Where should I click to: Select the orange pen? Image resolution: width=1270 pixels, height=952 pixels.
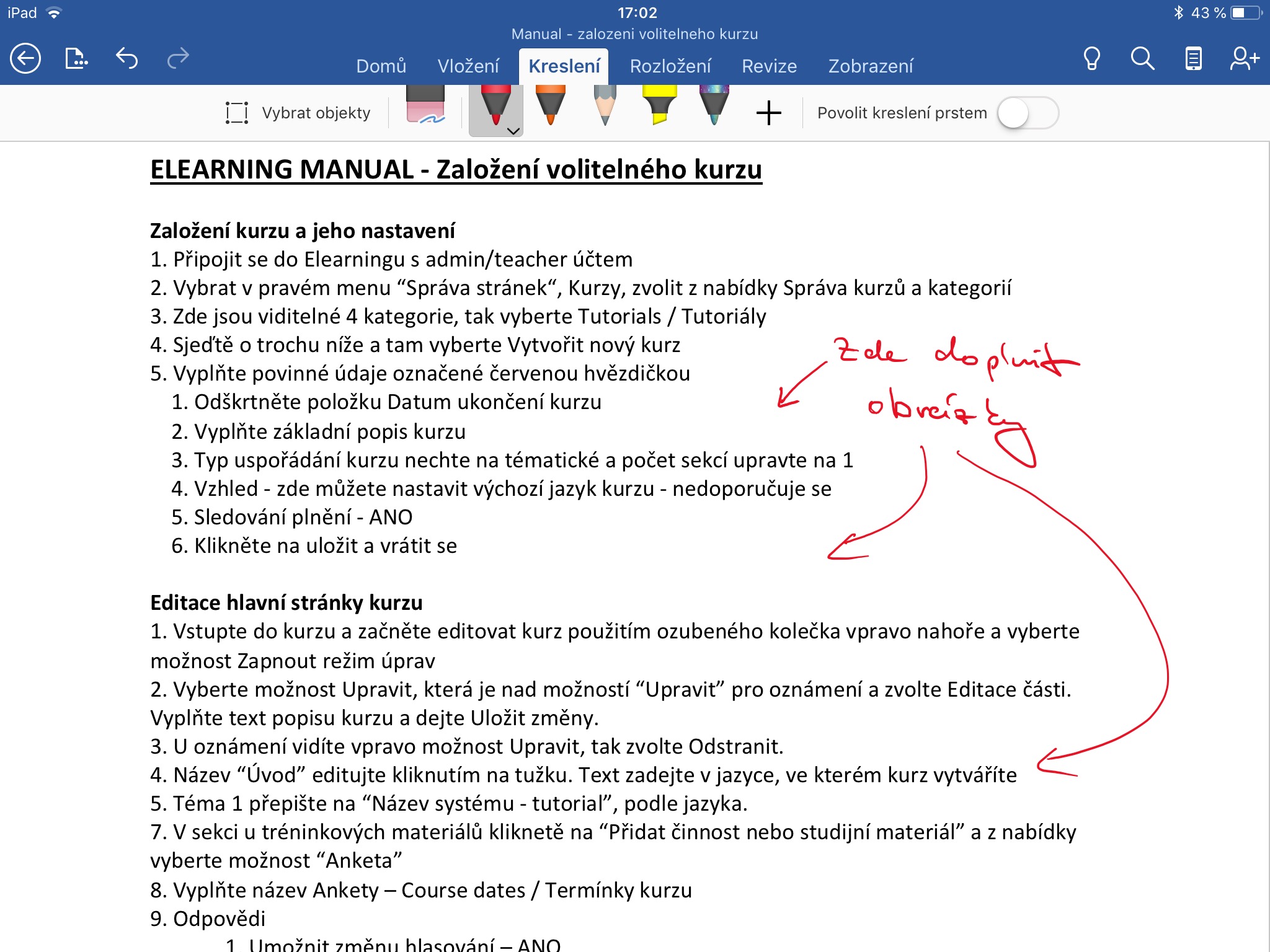click(x=550, y=105)
